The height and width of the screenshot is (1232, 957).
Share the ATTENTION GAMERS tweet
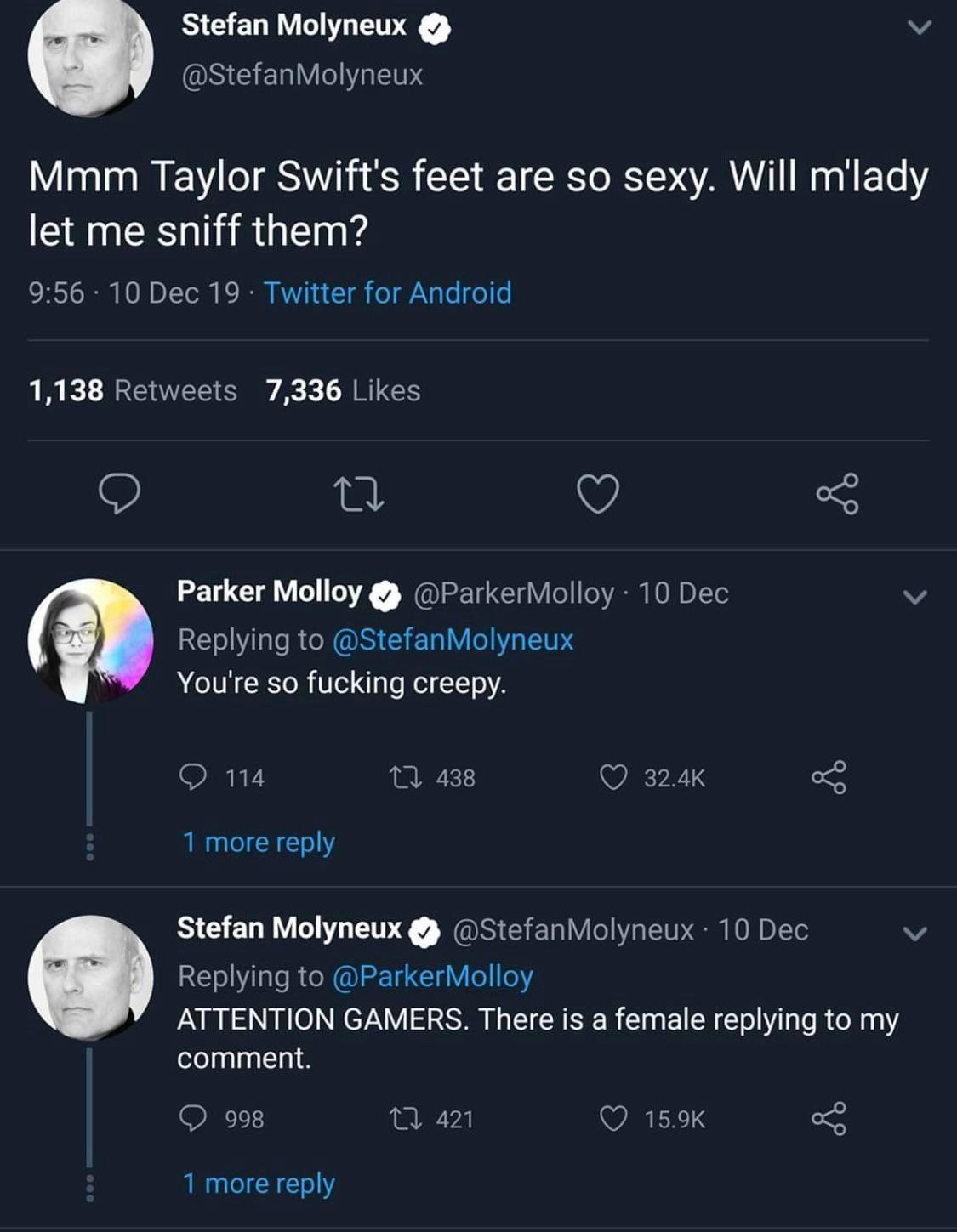point(829,1118)
